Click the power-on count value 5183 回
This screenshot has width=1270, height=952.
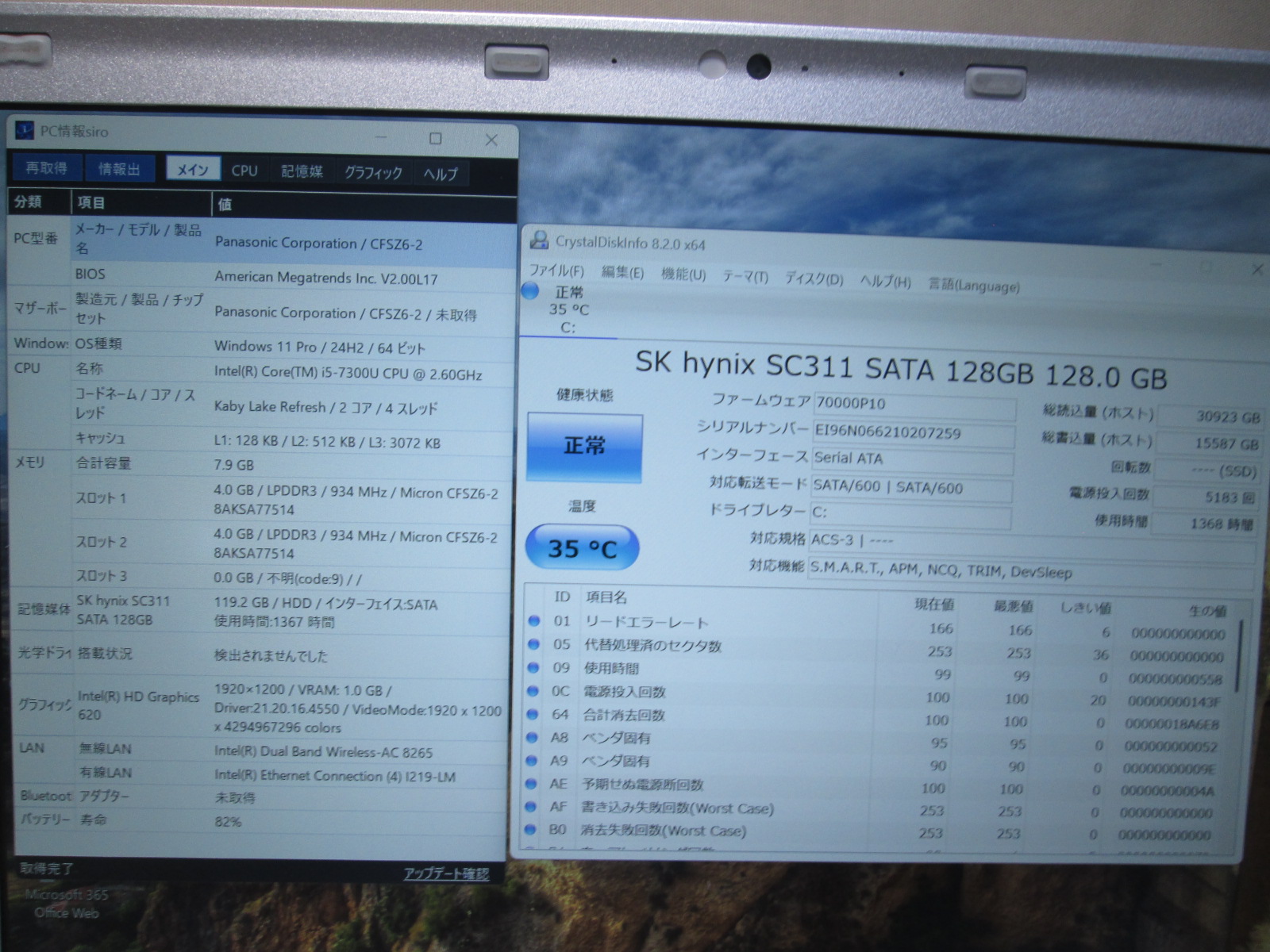point(1206,497)
